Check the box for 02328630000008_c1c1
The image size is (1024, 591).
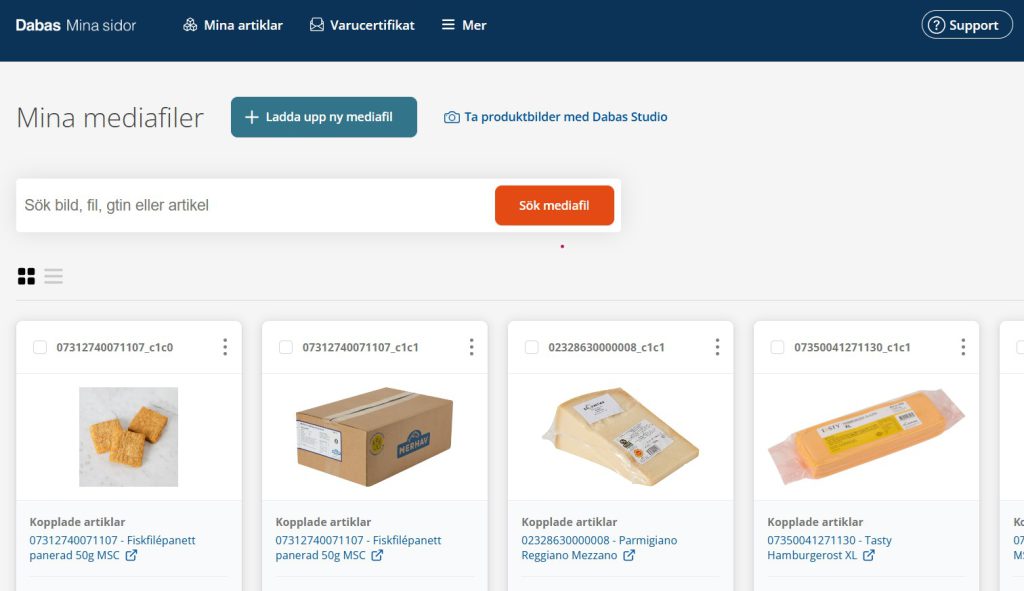click(532, 347)
